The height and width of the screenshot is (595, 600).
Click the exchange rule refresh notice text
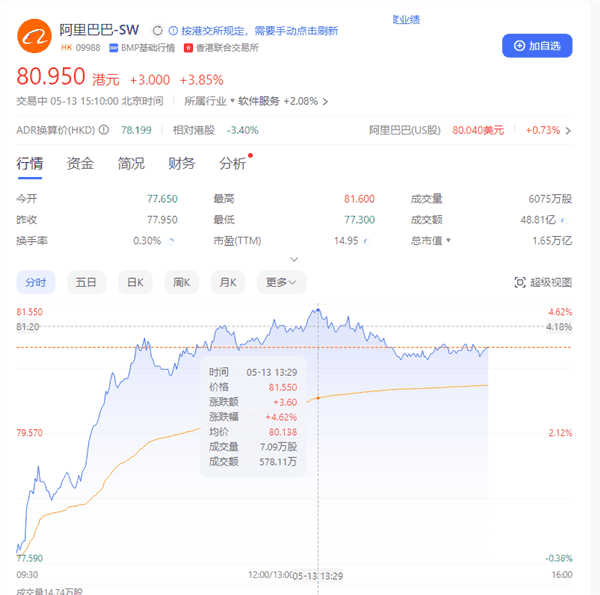click(x=259, y=31)
